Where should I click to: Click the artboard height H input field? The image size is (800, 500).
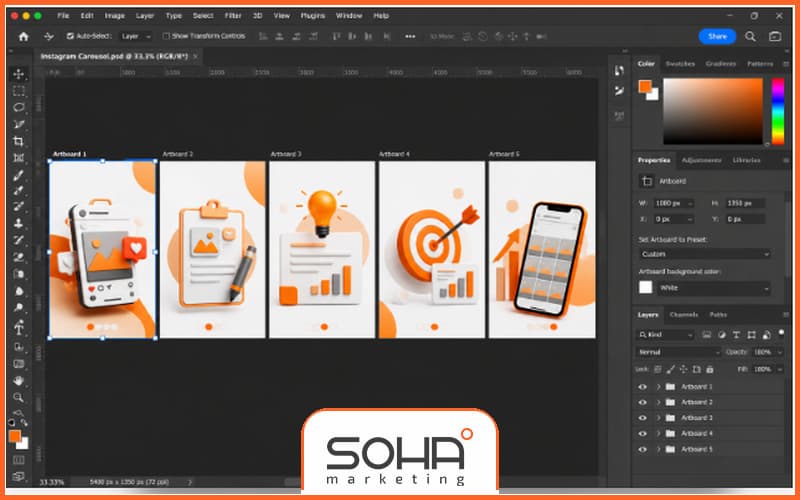coord(745,203)
